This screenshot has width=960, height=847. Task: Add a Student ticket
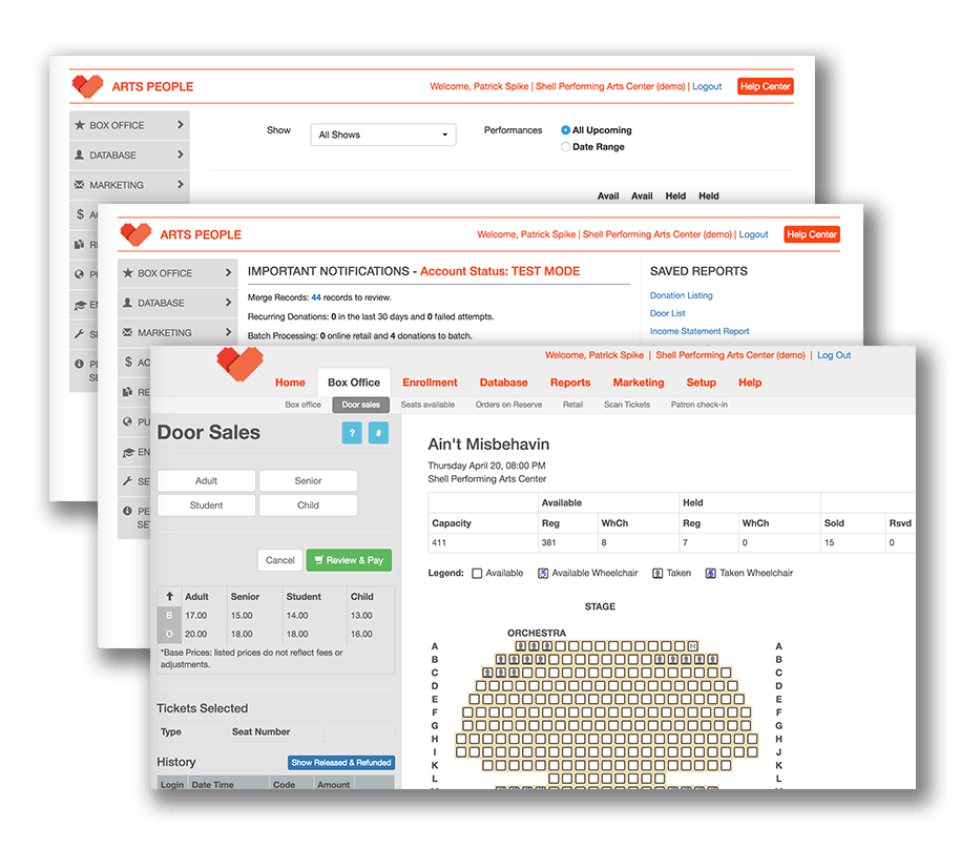pos(206,505)
